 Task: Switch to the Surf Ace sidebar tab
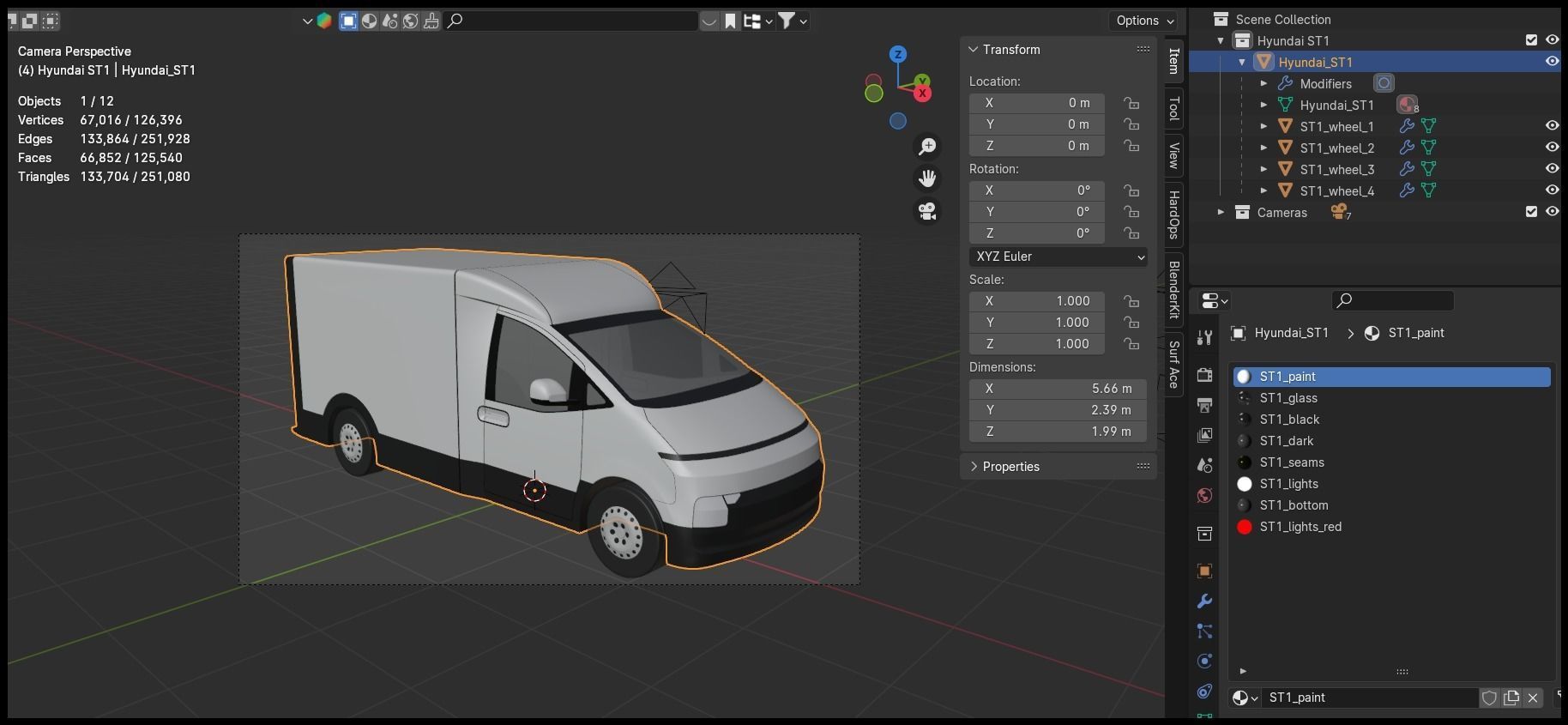[x=1173, y=365]
